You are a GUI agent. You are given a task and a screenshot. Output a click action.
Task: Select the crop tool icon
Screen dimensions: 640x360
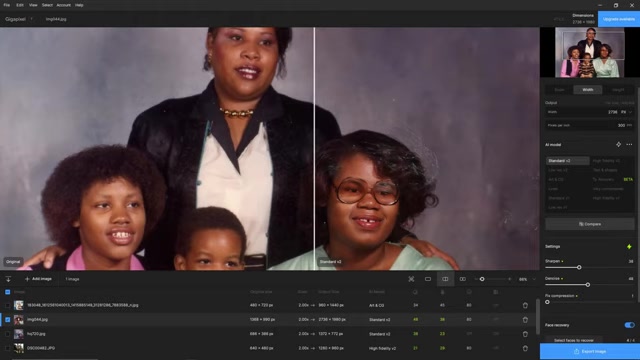click(x=411, y=279)
